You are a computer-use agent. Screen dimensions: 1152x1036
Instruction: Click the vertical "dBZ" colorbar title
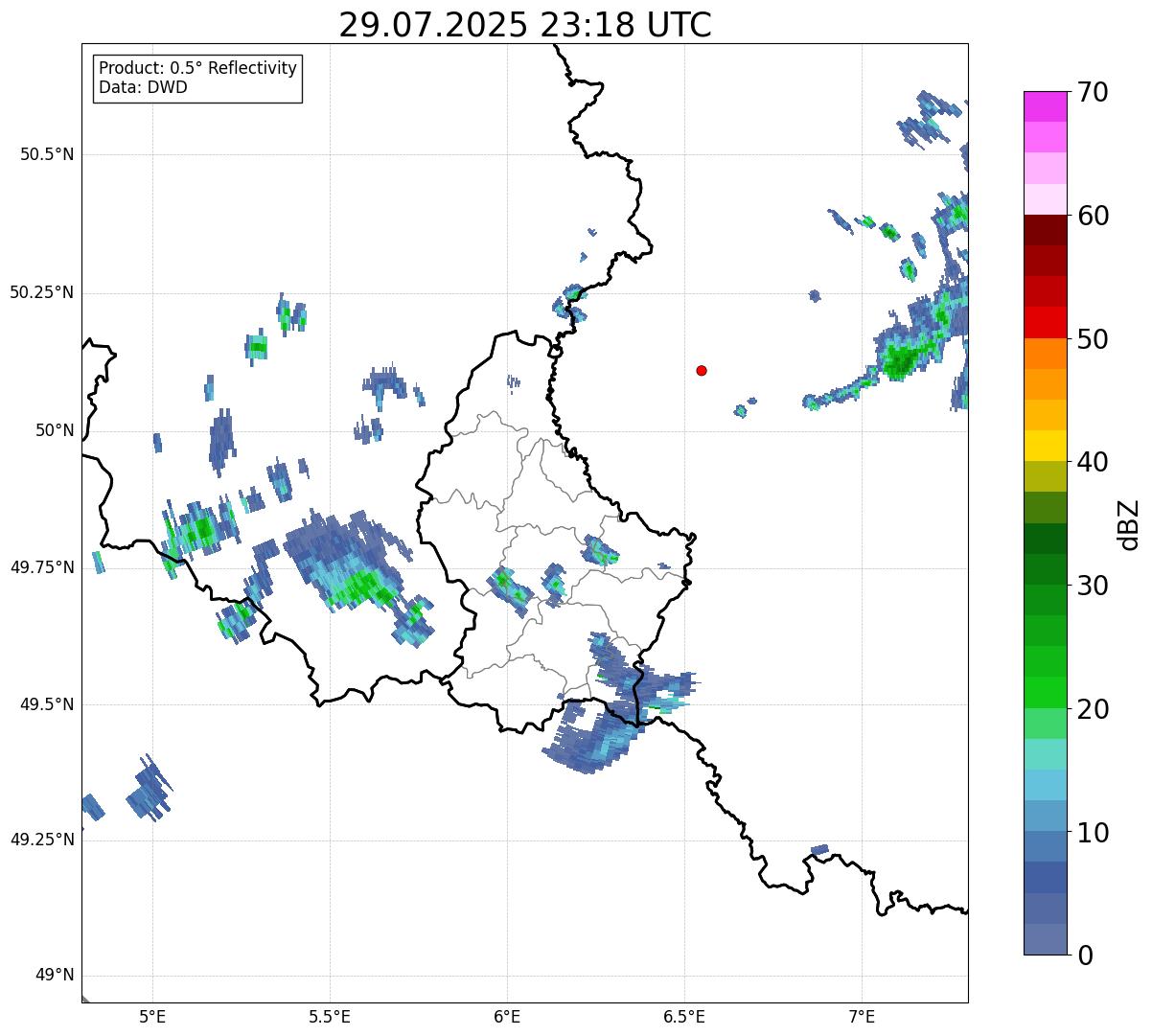(1130, 523)
